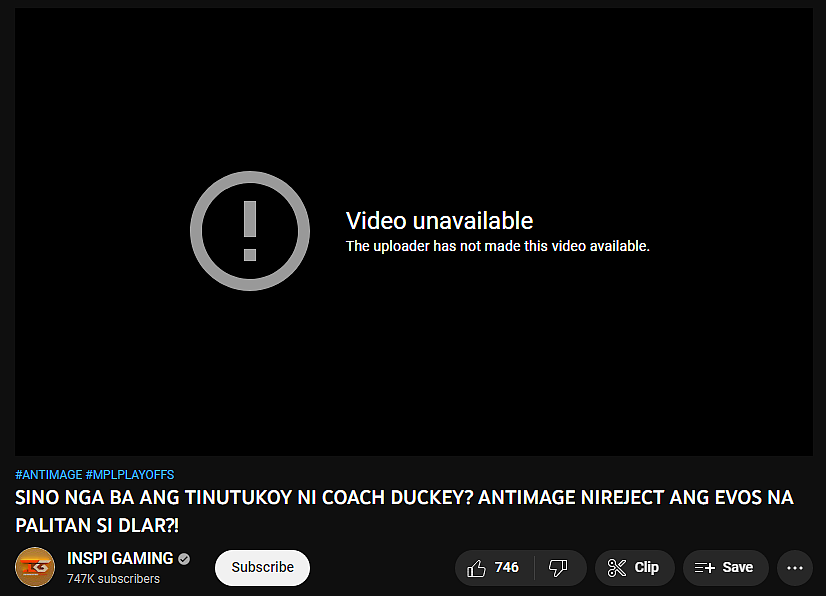The image size is (826, 596).
Task: Click the scissors Clip icon
Action: pos(617,568)
